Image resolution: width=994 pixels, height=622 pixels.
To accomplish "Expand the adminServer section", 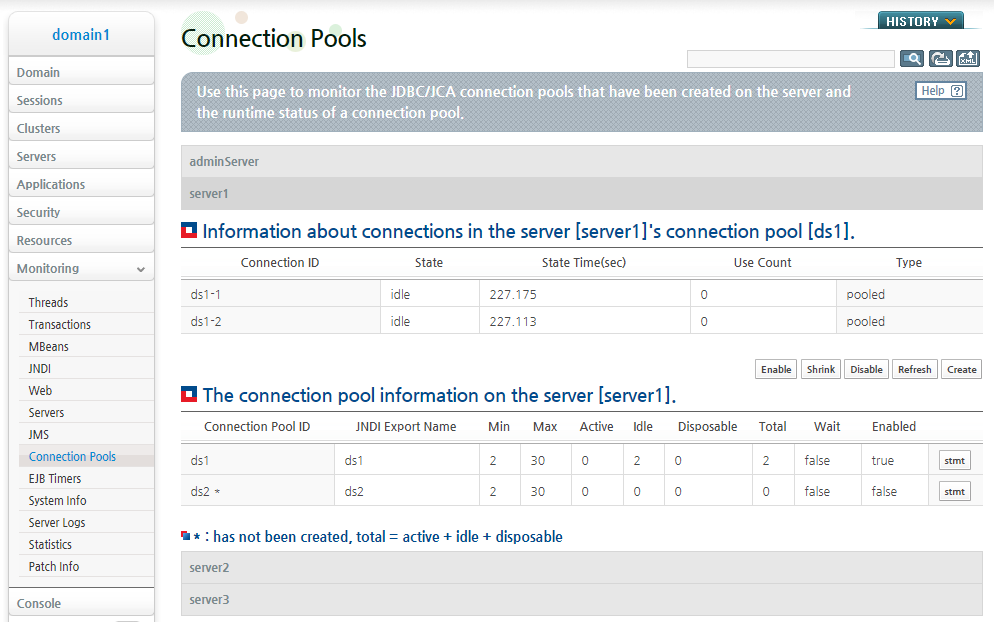I will (x=581, y=162).
